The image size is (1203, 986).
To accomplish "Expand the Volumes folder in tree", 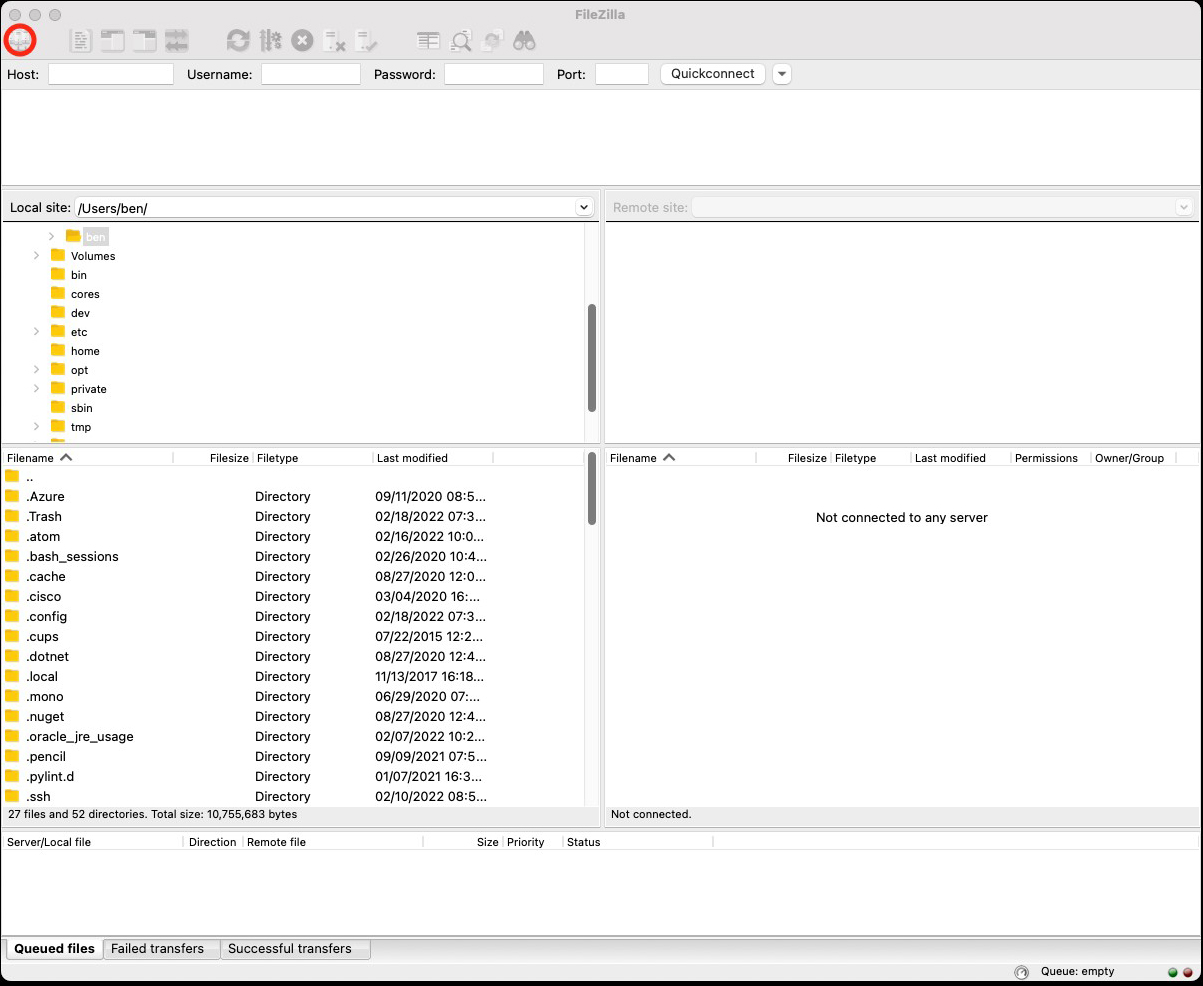I will coord(37,256).
